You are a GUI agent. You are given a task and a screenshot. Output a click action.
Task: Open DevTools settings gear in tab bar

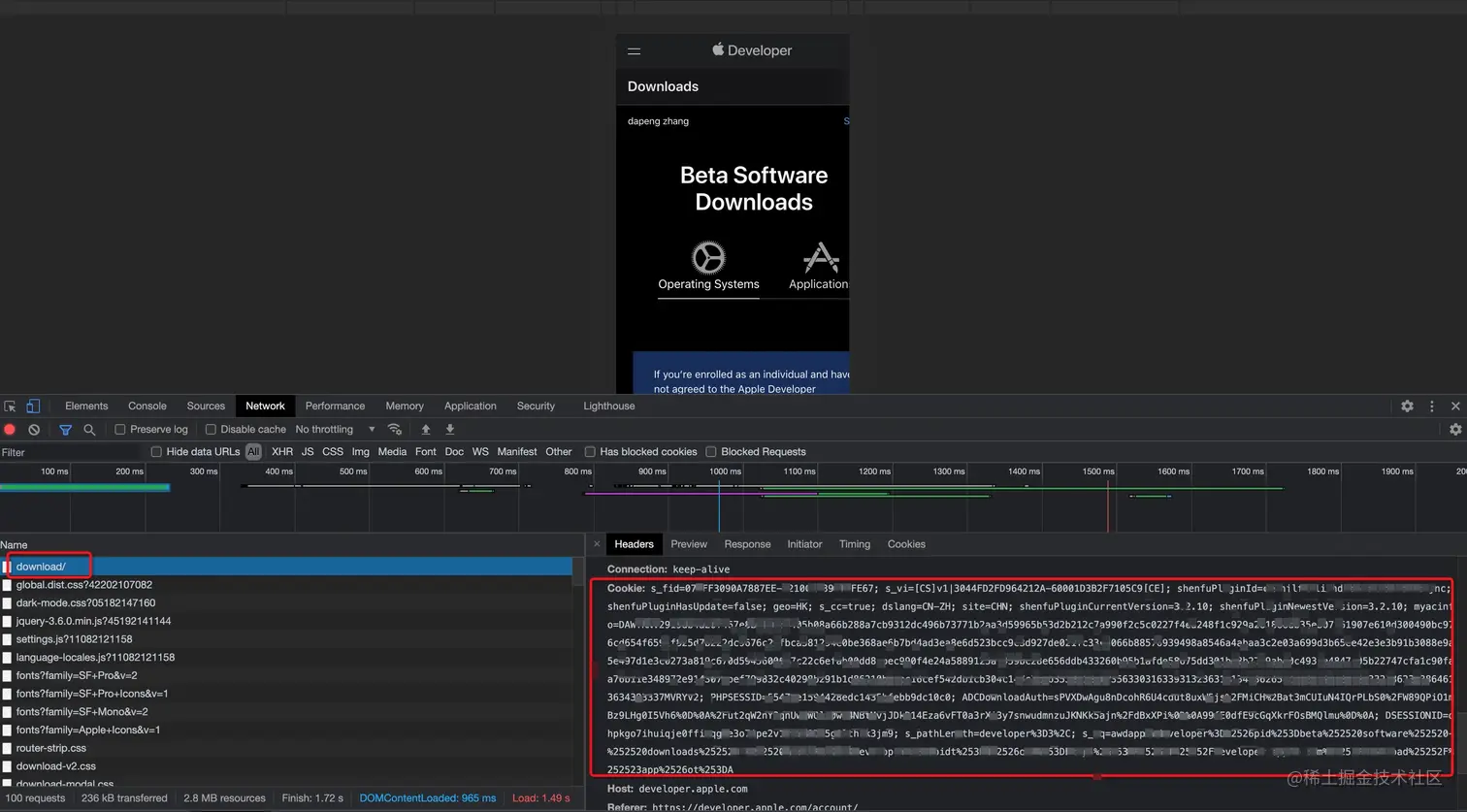[x=1407, y=406]
